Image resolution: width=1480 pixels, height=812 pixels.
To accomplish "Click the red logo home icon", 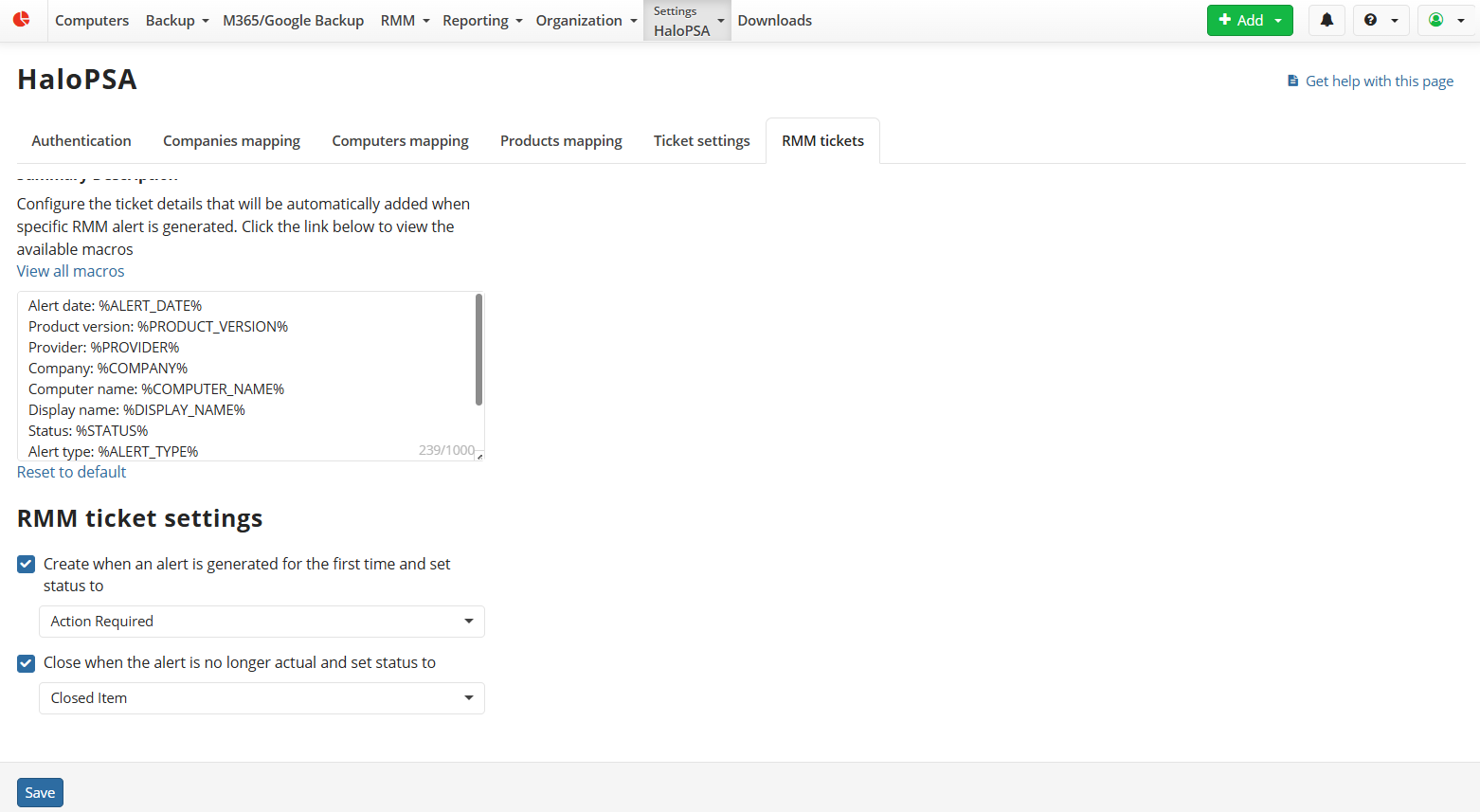I will [21, 20].
